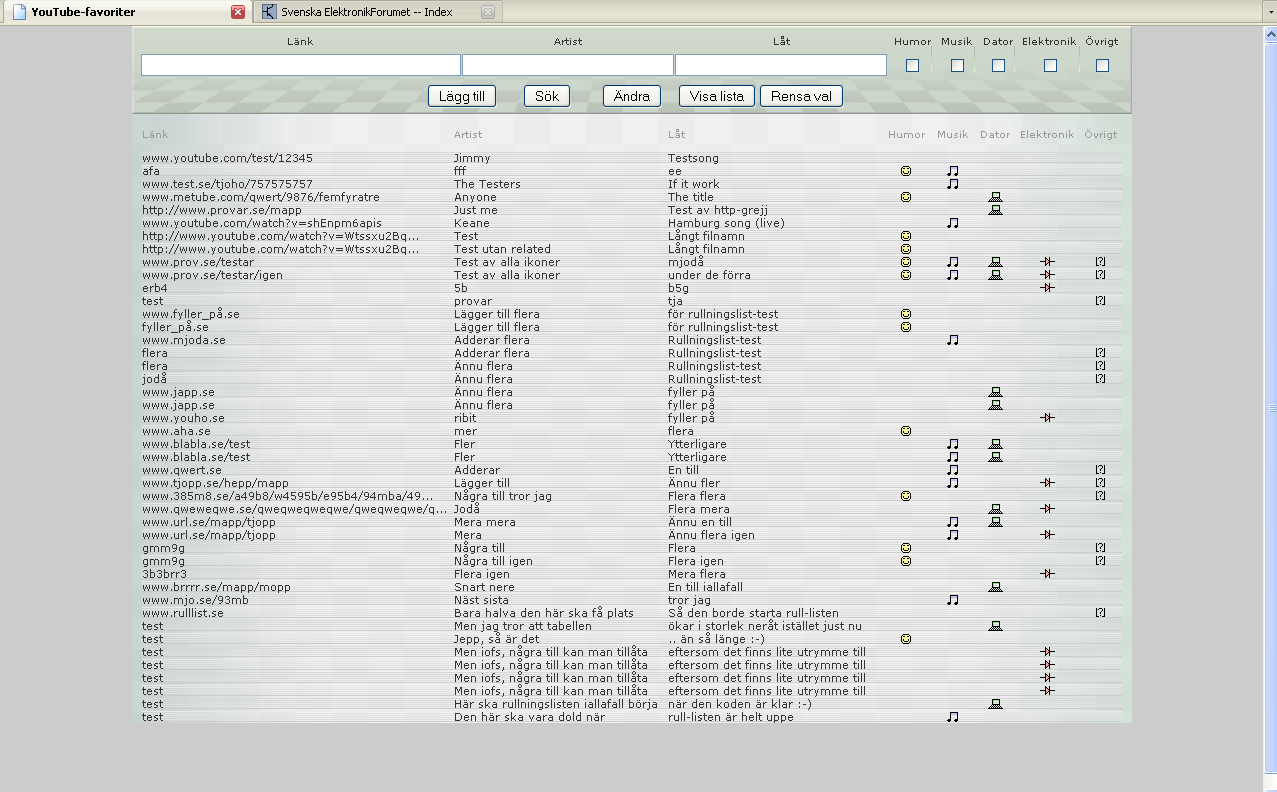This screenshot has height=792, width=1277.
Task: Click the diode icon in the 3b3brr3 row
Action: click(x=1047, y=574)
